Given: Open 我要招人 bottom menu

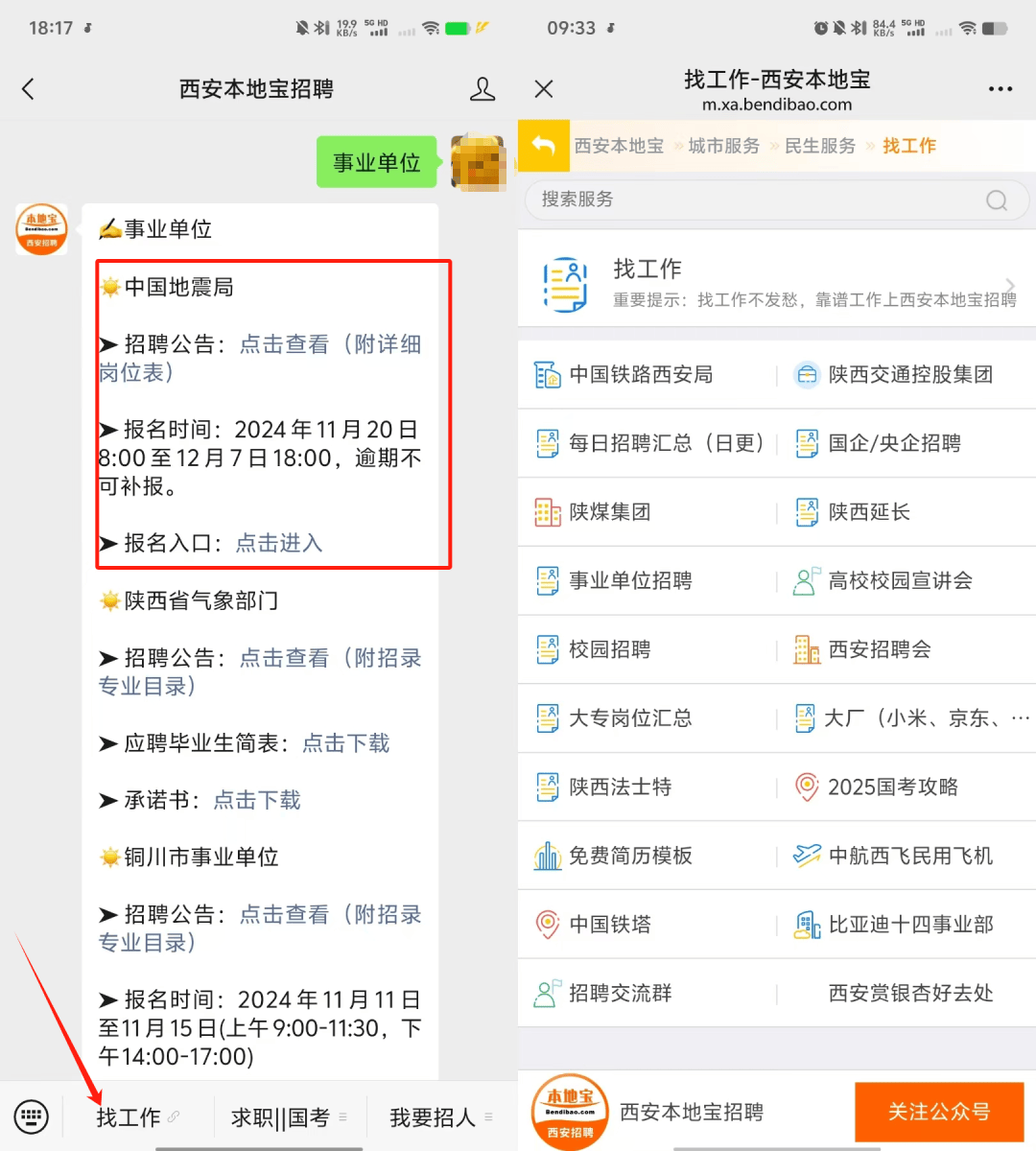Looking at the screenshot, I should pyautogui.click(x=440, y=1117).
